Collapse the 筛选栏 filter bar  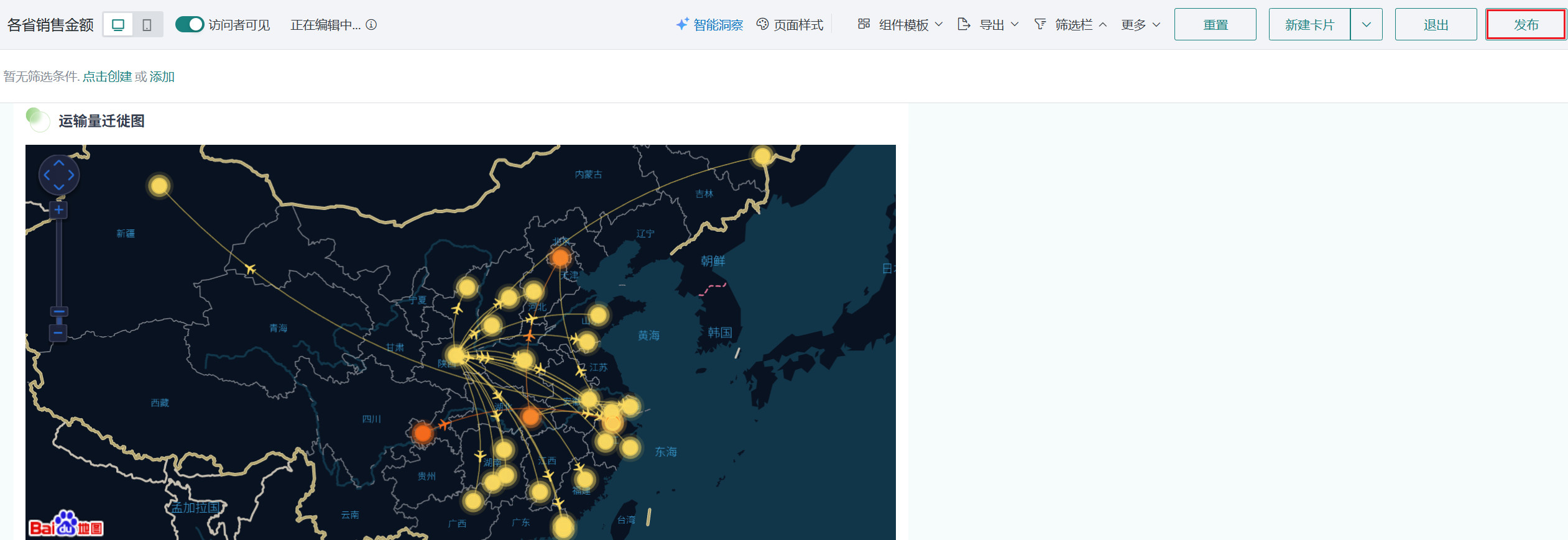pos(1071,25)
